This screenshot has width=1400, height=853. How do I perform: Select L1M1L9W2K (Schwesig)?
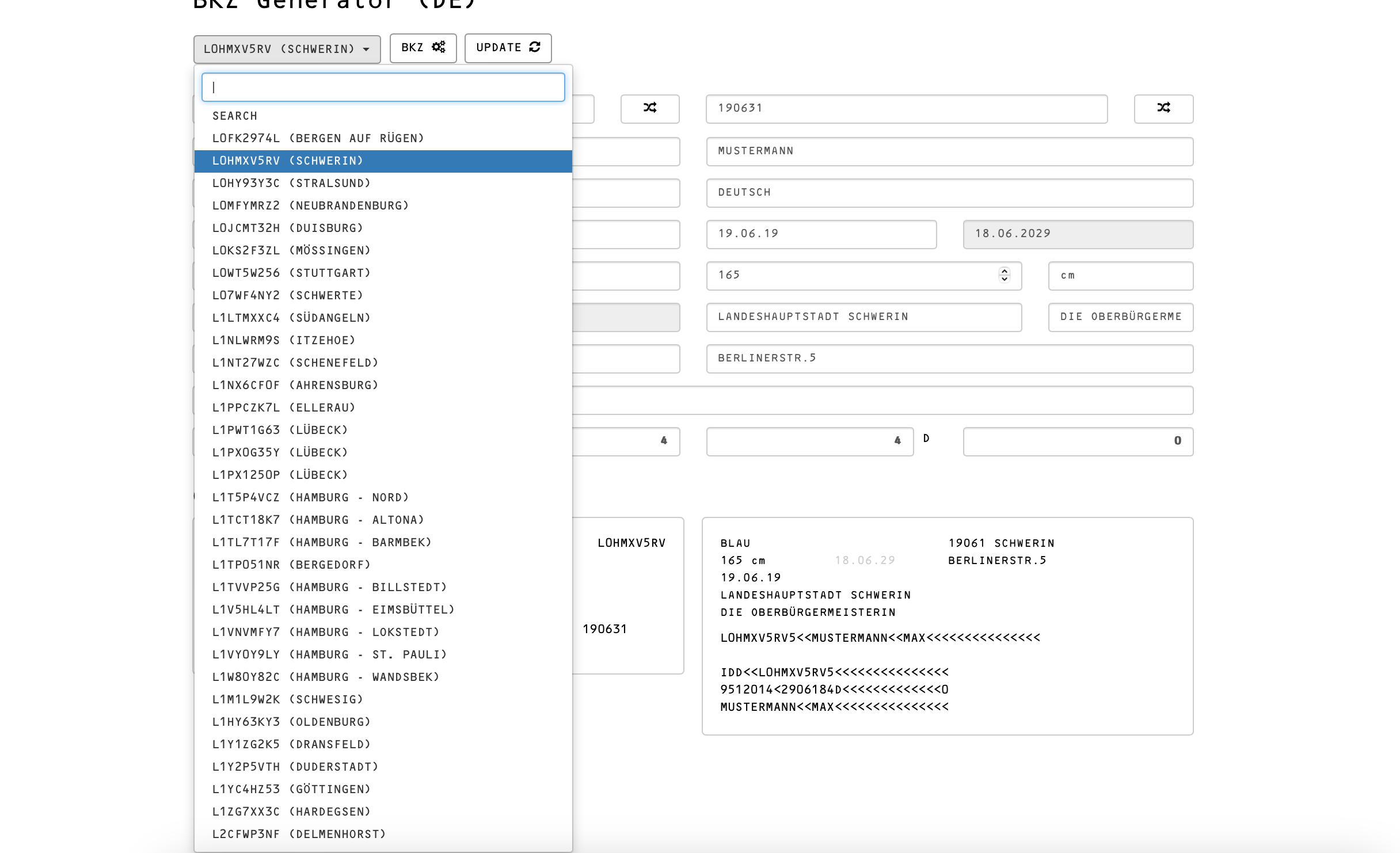(383, 699)
